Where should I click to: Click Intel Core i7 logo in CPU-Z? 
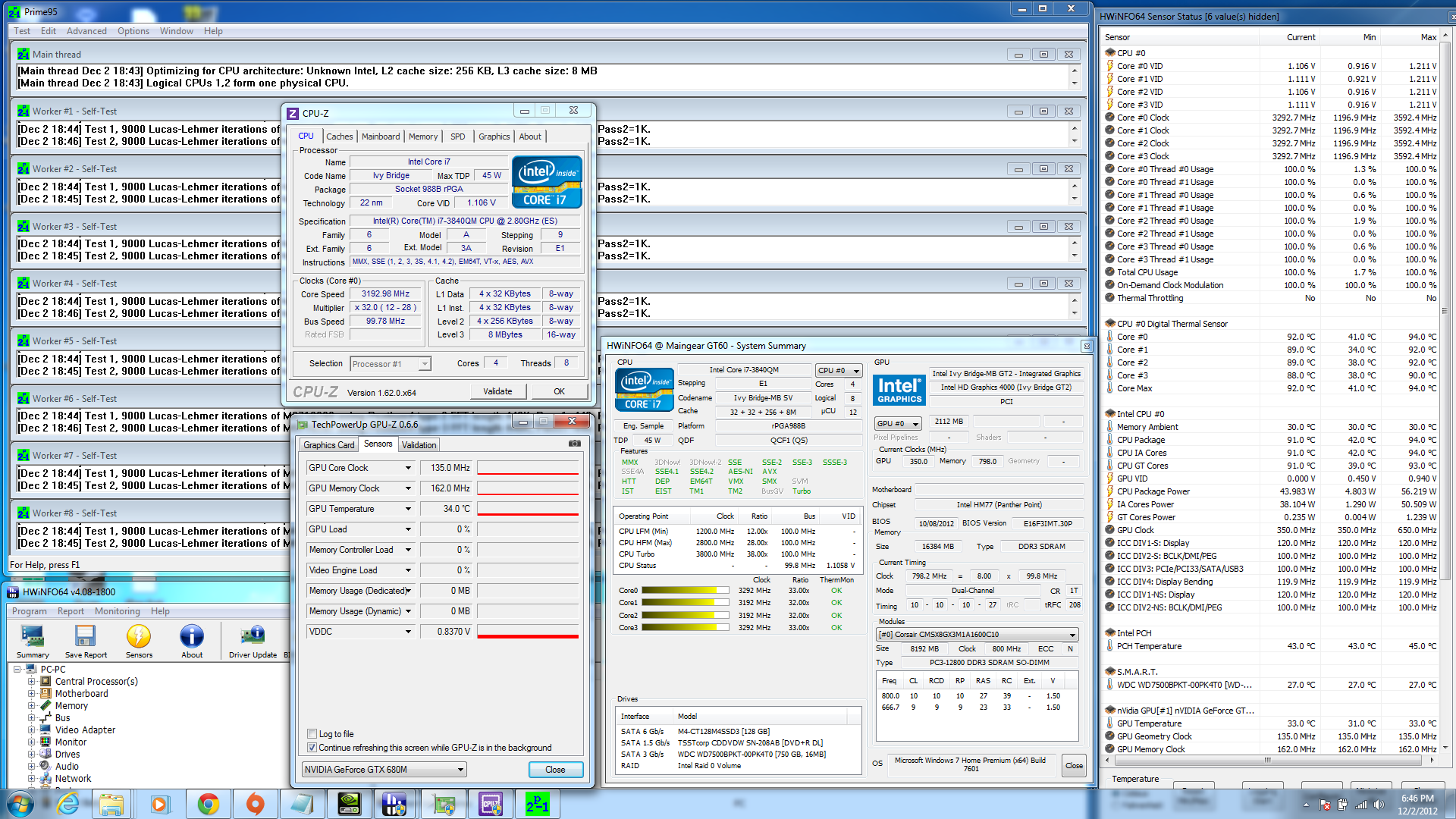[x=547, y=182]
